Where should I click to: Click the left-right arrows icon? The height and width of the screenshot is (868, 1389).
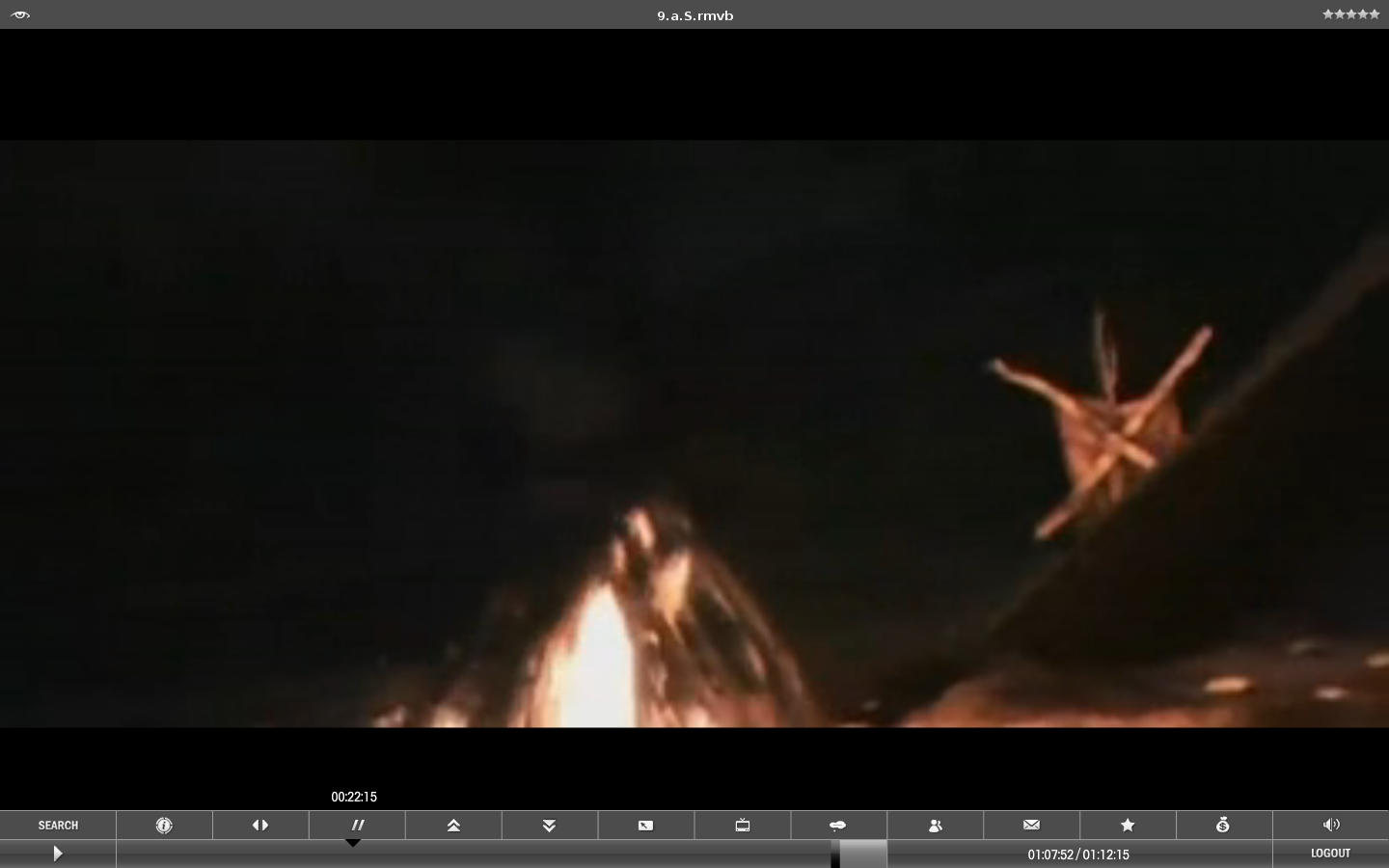[260, 826]
